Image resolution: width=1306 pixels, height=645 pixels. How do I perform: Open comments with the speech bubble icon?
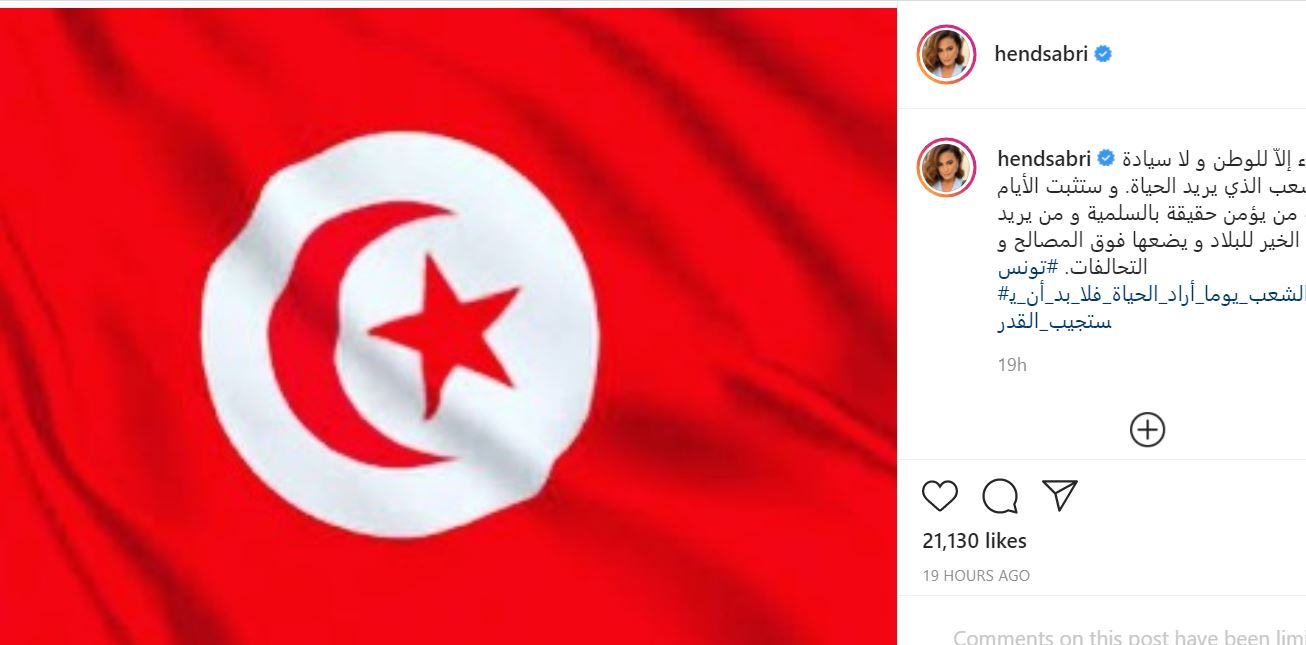999,496
